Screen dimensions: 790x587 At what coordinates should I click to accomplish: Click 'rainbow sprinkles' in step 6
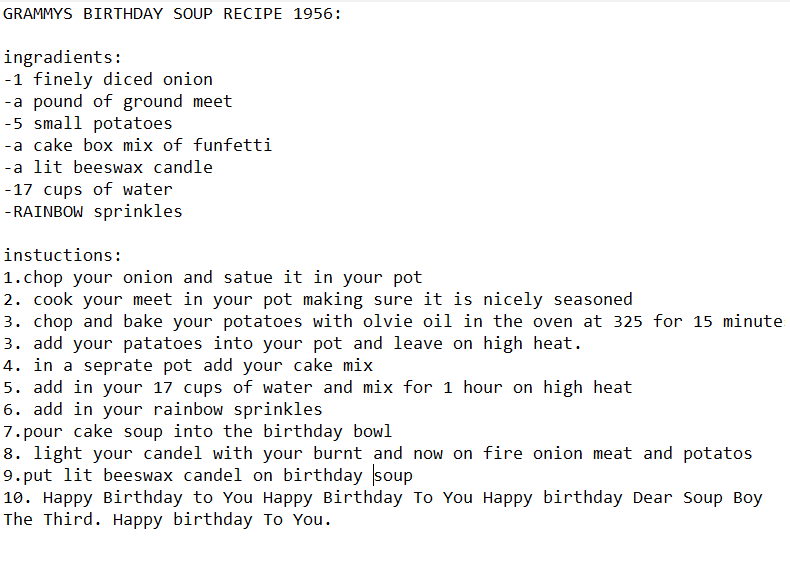click(x=237, y=410)
